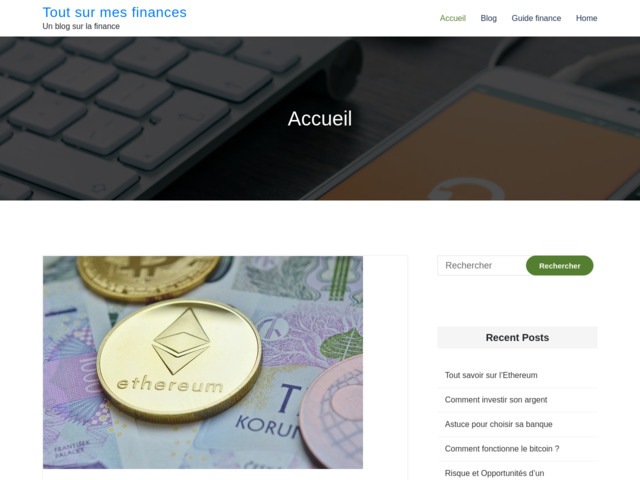This screenshot has width=640, height=480.
Task: Select the Home menu item
Action: [x=587, y=18]
